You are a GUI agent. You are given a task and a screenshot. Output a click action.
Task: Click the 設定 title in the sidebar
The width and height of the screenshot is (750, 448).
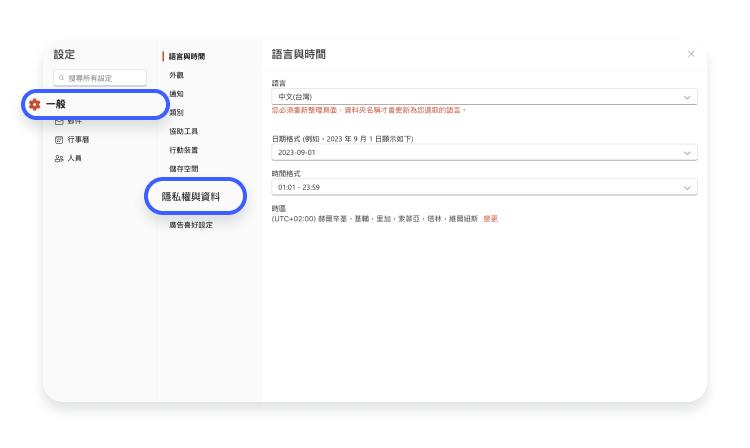[x=64, y=54]
